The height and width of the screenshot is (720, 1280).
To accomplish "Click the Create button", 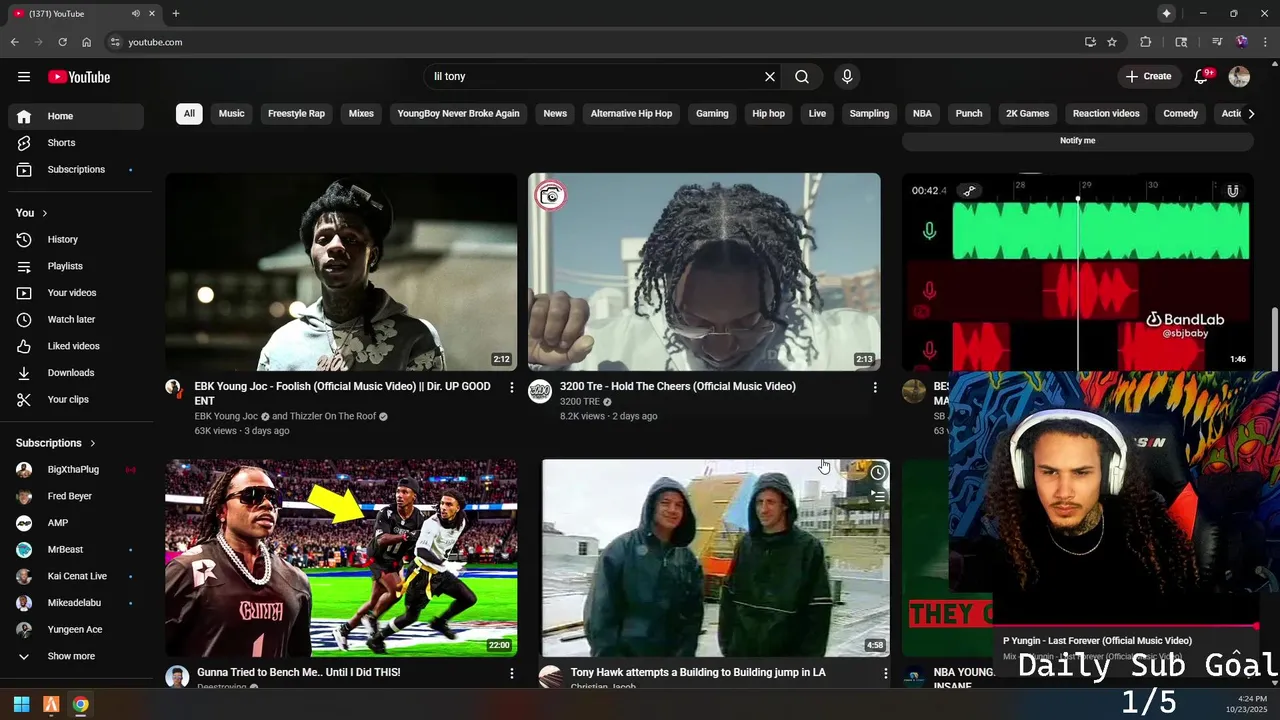I will (x=1148, y=77).
